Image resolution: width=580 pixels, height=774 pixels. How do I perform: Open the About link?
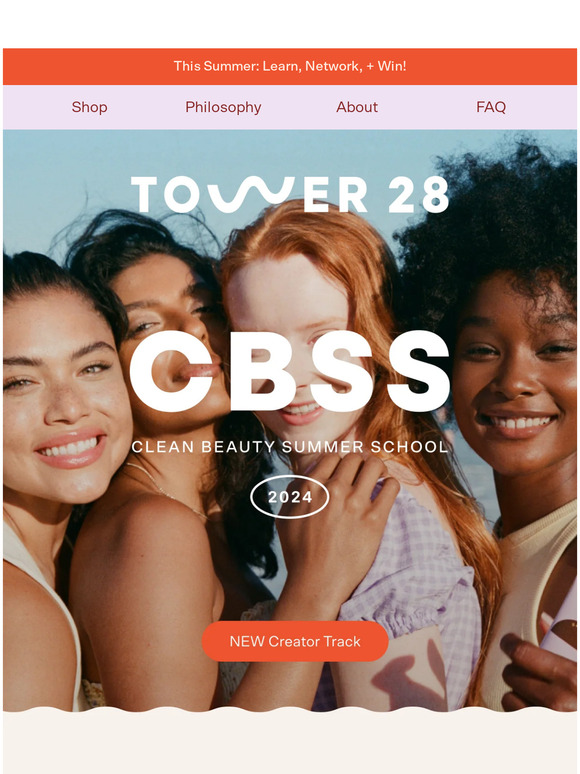(357, 107)
